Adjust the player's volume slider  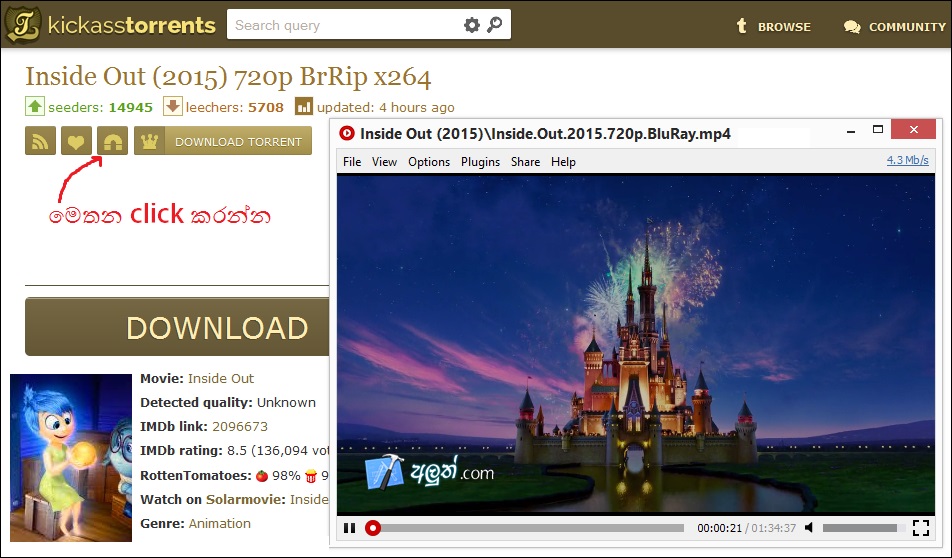coord(863,528)
